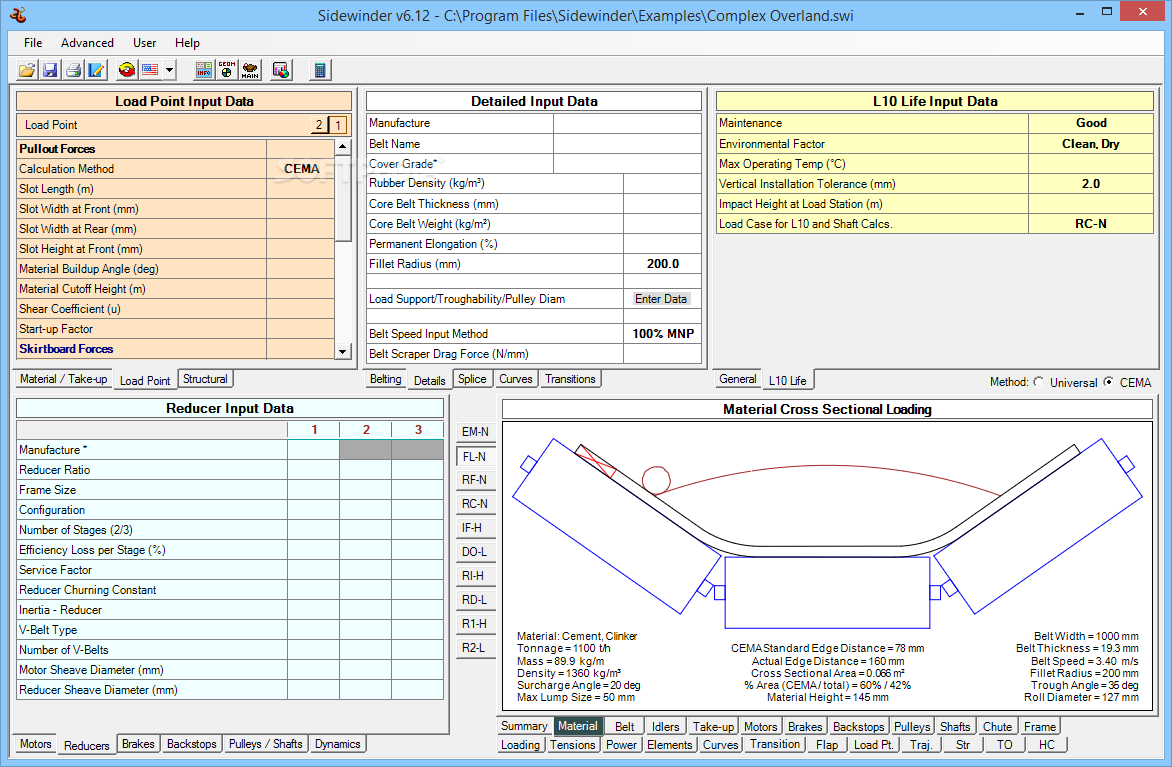Select the RF-N load case button

click(x=475, y=479)
